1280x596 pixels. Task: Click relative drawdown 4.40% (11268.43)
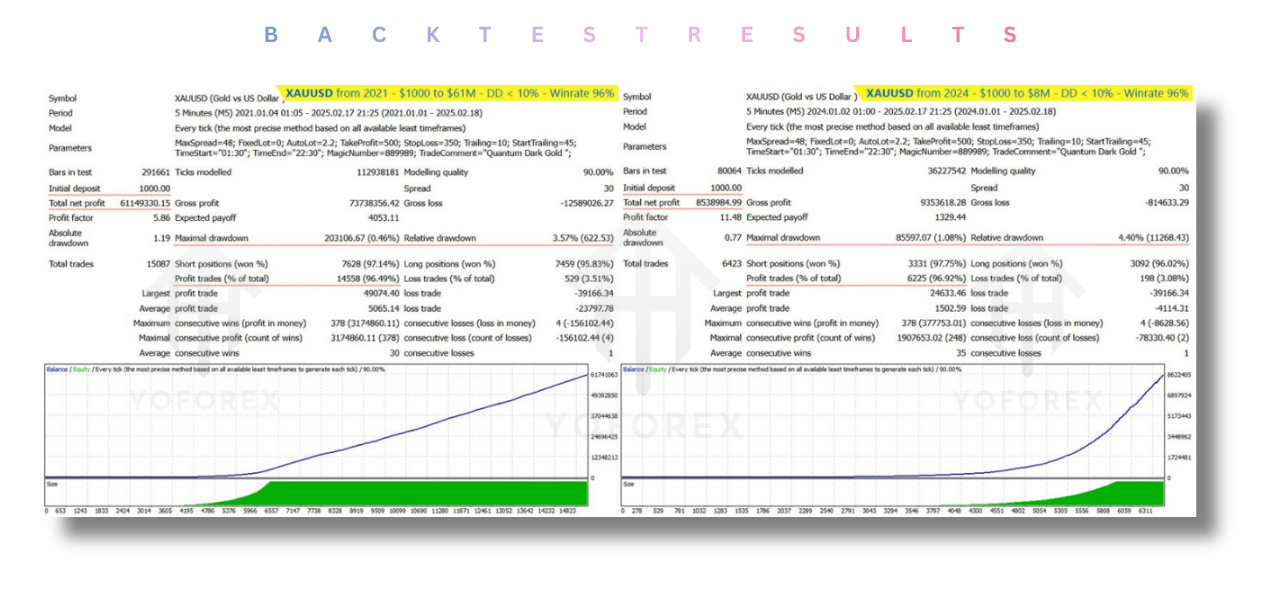(1149, 238)
